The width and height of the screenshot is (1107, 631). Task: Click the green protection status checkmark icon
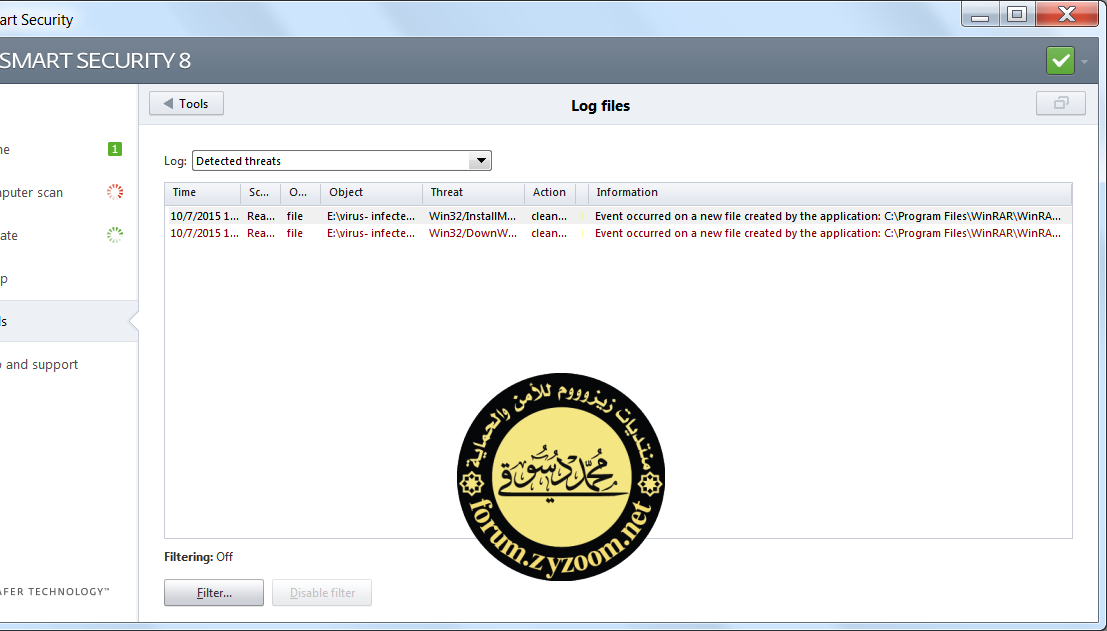(x=1060, y=61)
